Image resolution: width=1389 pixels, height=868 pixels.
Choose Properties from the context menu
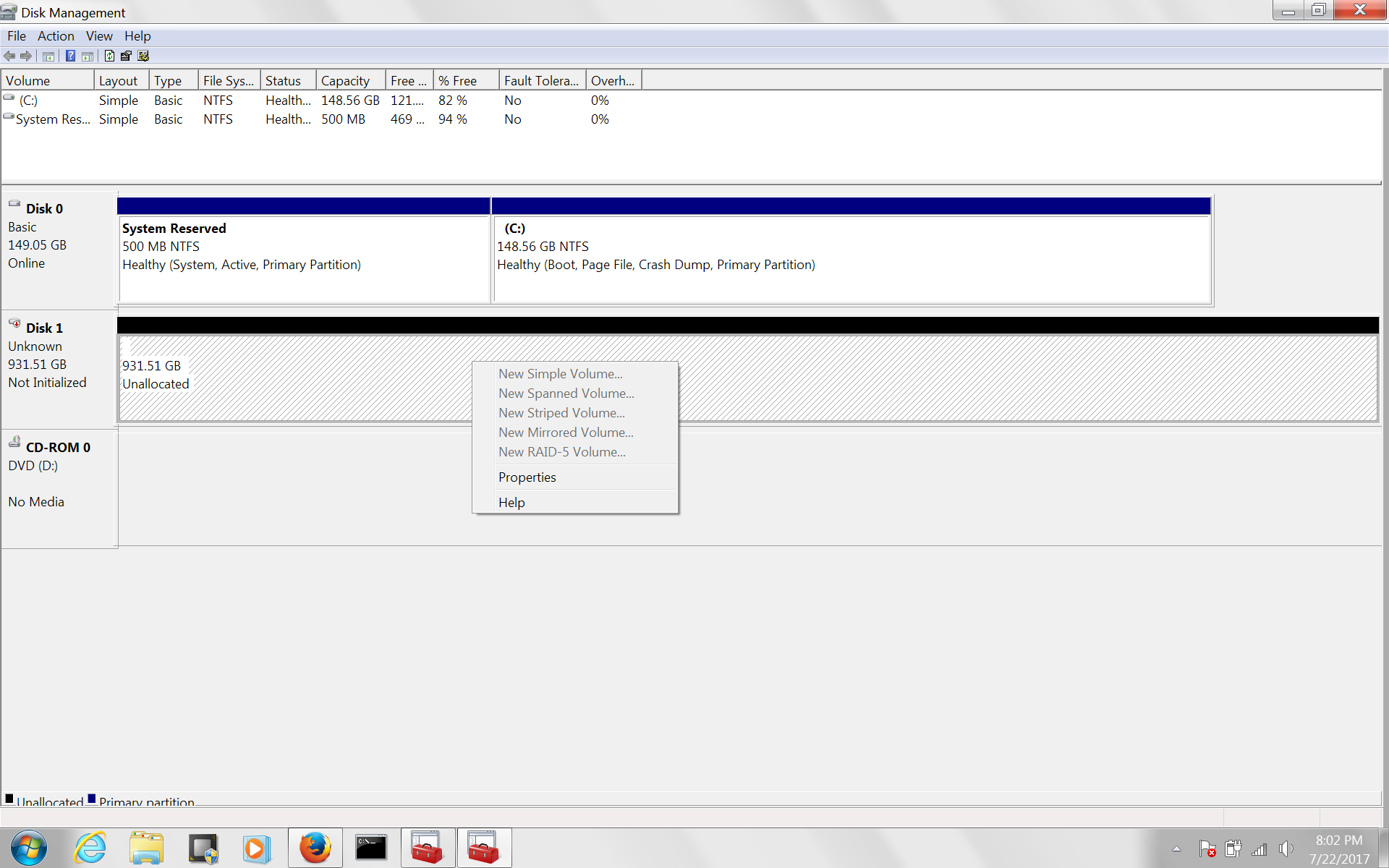coord(575,477)
